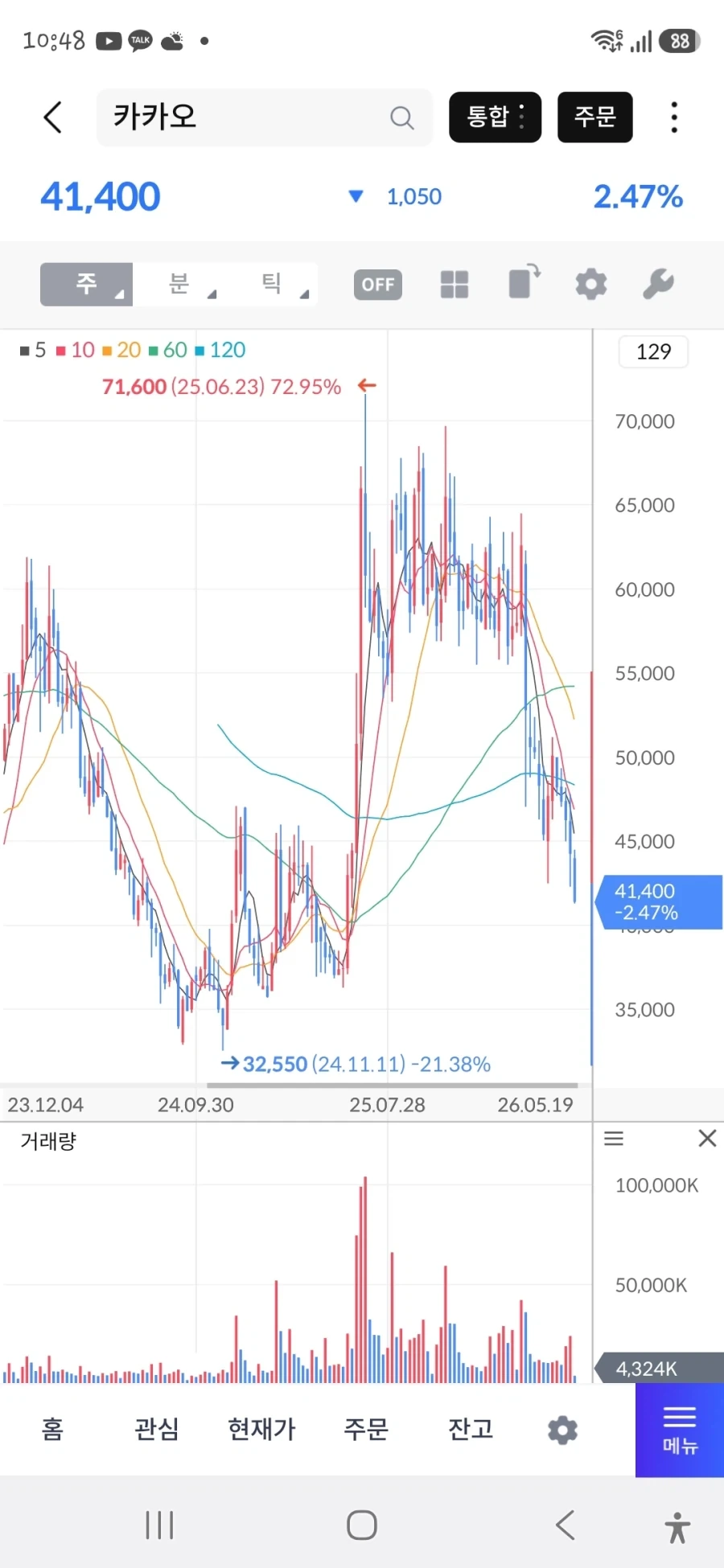Tap the 24.09.30 date label
The width and height of the screenshot is (724, 1568).
coord(195,1105)
